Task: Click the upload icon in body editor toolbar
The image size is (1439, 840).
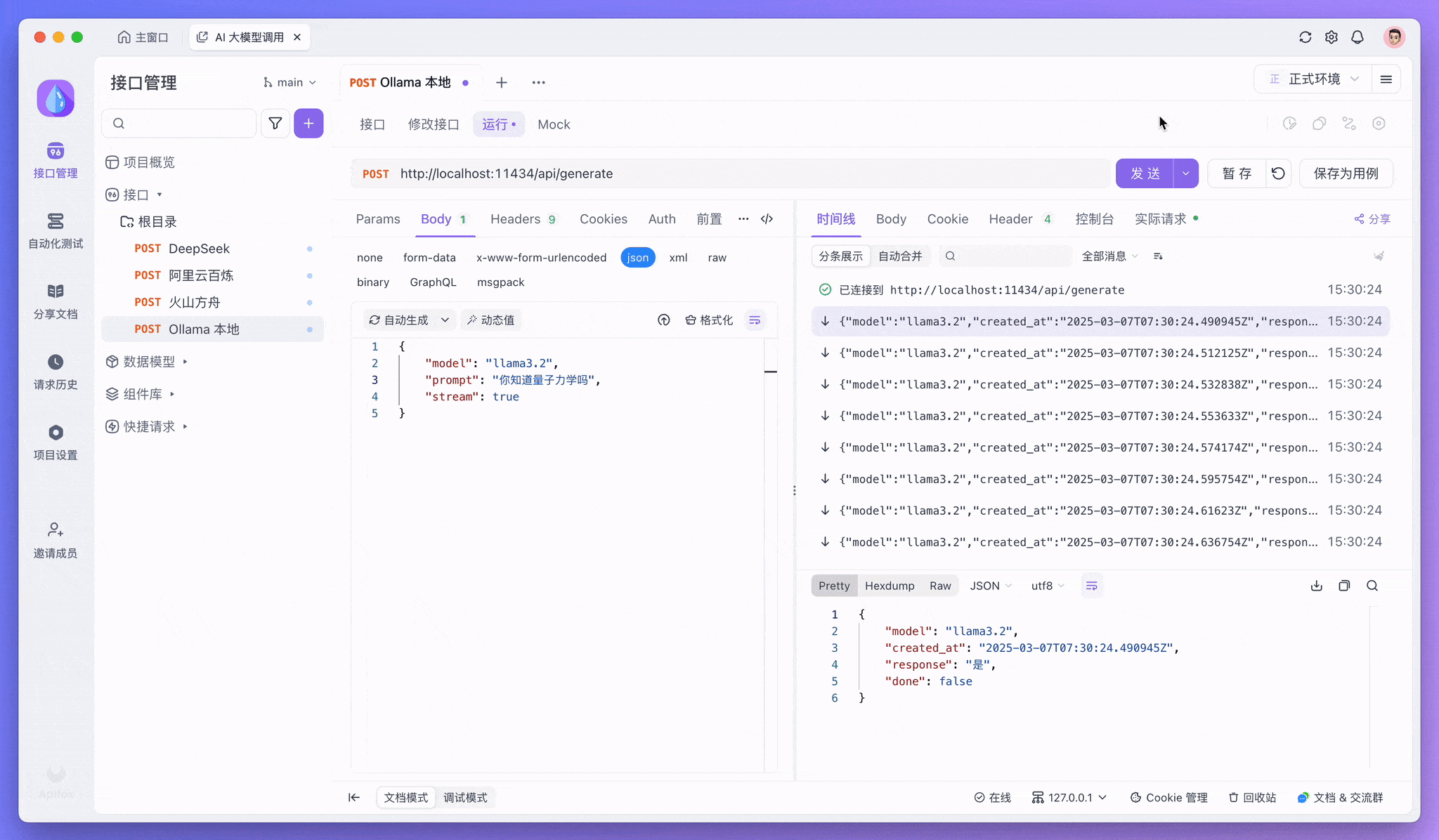Action: tap(664, 320)
